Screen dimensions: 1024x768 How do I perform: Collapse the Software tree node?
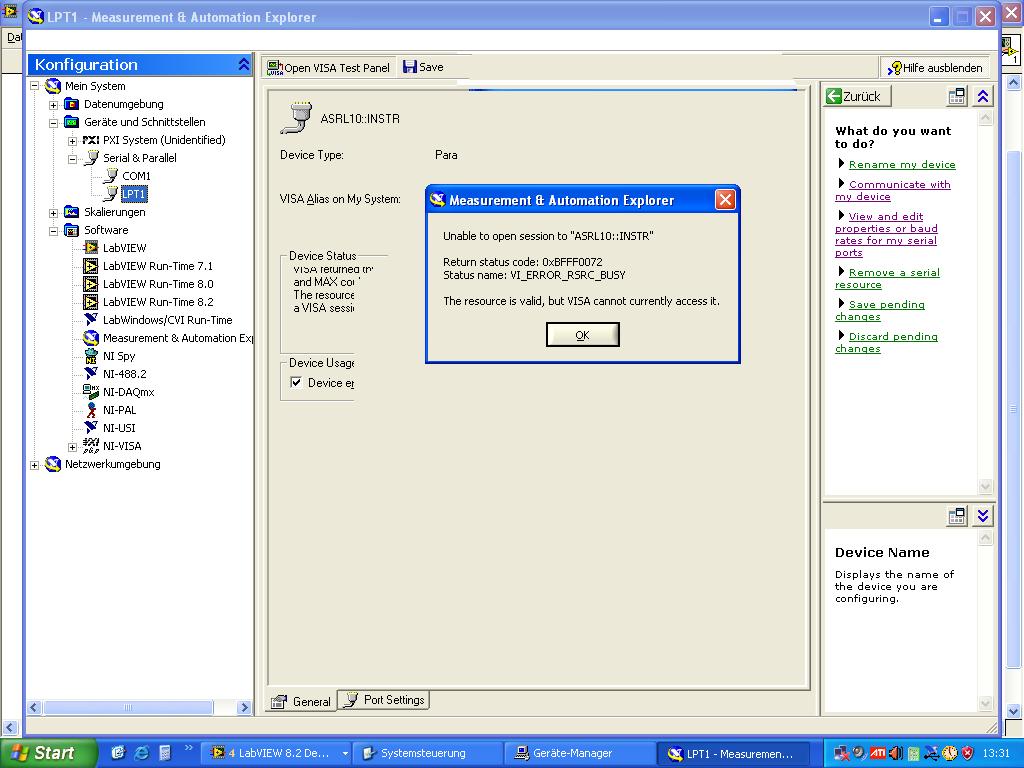click(54, 231)
